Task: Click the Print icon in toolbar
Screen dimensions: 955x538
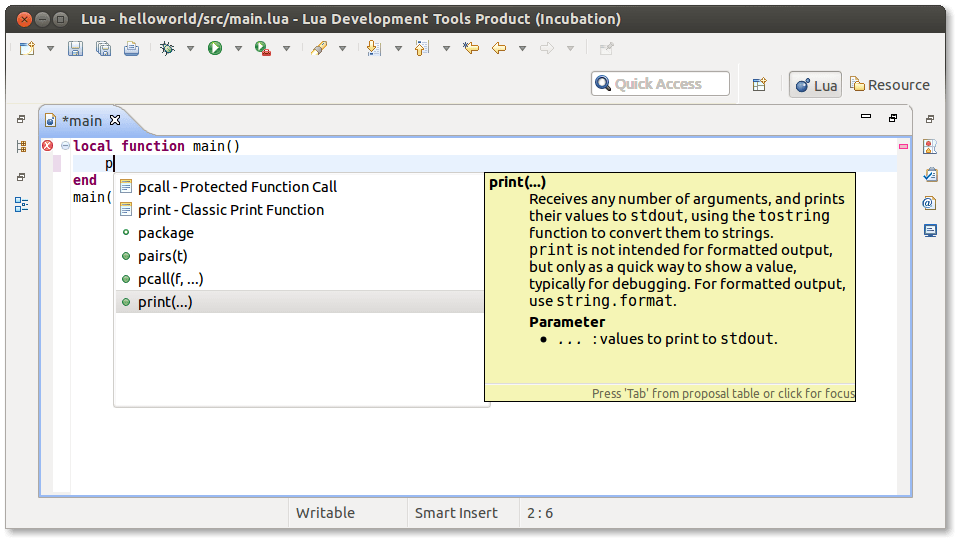Action: [x=132, y=48]
